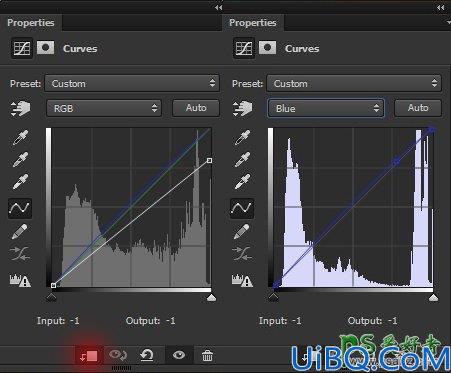451x373 pixels.
Task: Select the on-image adjustment hand tool in left panel
Action: 20,109
